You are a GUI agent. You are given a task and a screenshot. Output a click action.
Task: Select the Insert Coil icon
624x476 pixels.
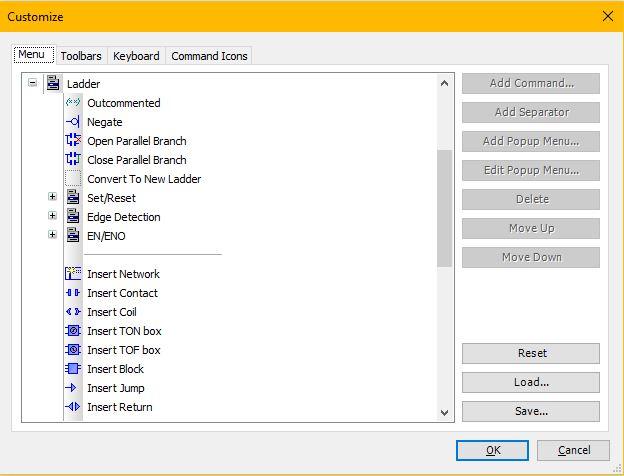pos(73,312)
